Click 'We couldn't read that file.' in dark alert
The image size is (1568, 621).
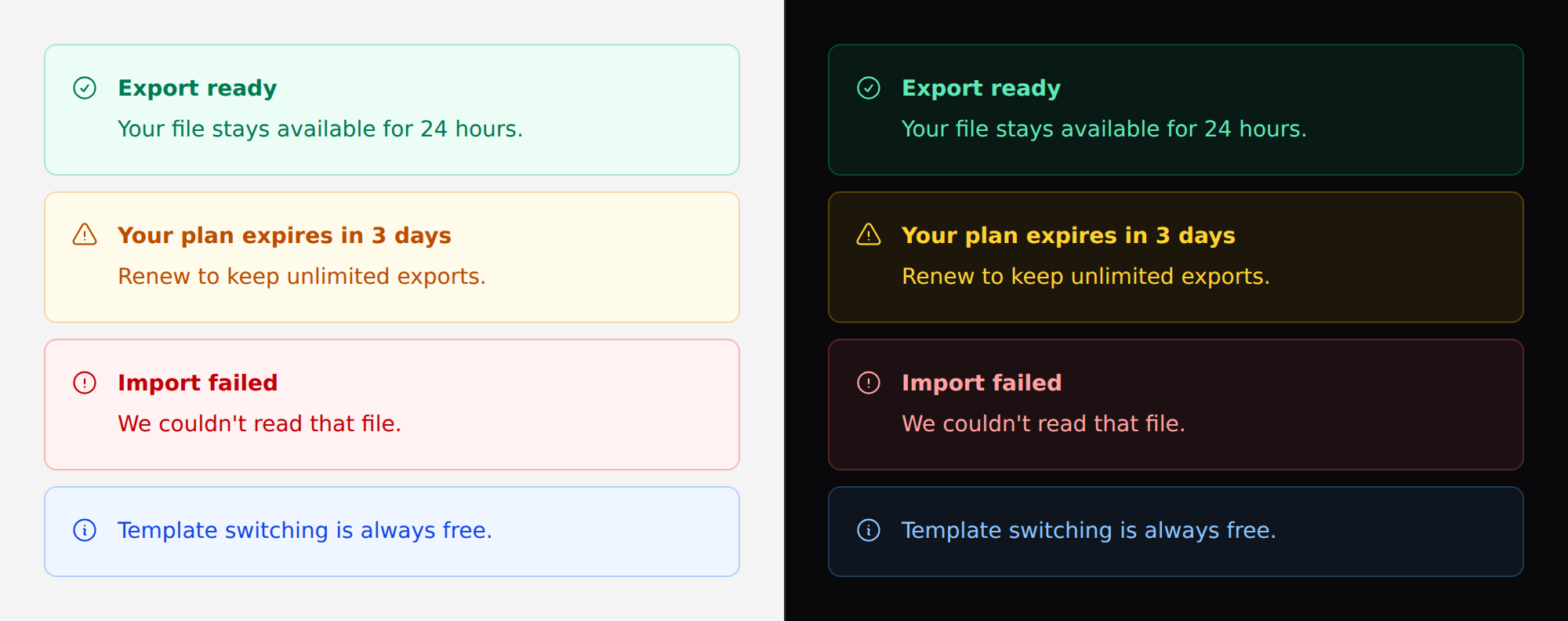pos(1044,423)
